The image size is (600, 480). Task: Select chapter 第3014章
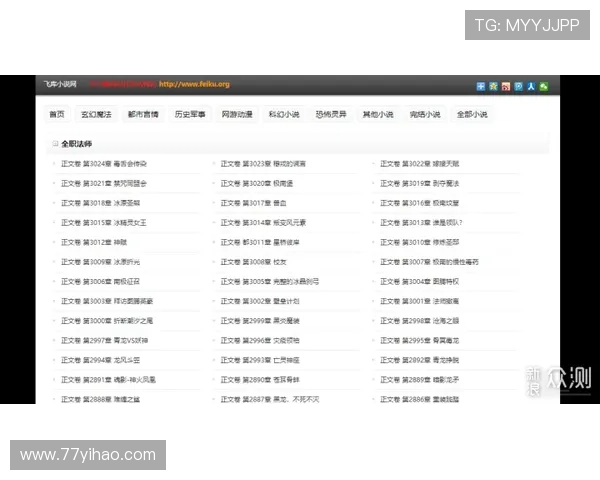click(263, 223)
